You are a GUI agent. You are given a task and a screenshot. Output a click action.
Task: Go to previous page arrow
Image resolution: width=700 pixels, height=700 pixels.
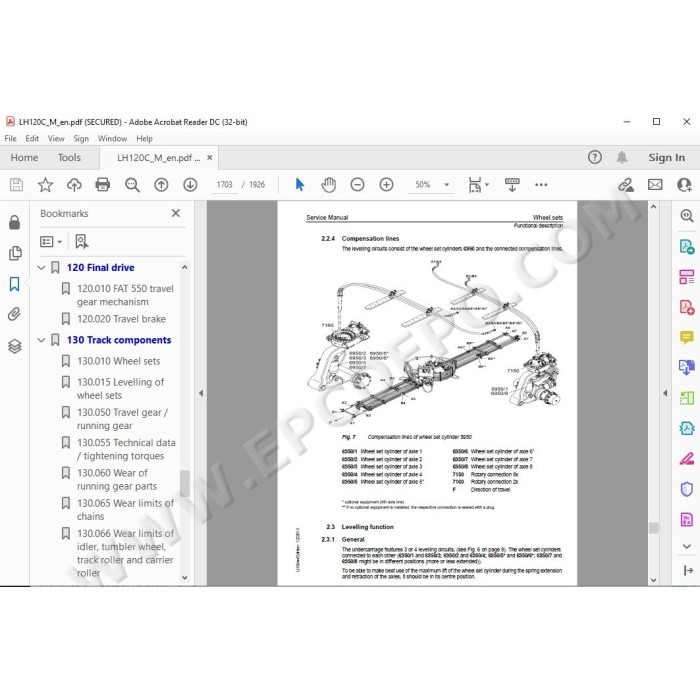point(161,185)
